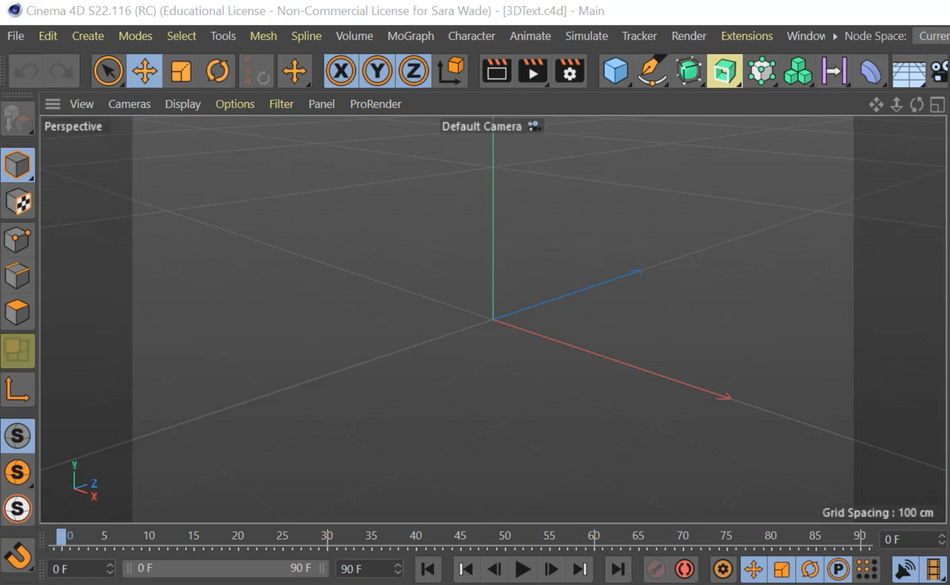950x585 pixels.
Task: Switch to Texture mode checkered cube
Action: tap(17, 202)
